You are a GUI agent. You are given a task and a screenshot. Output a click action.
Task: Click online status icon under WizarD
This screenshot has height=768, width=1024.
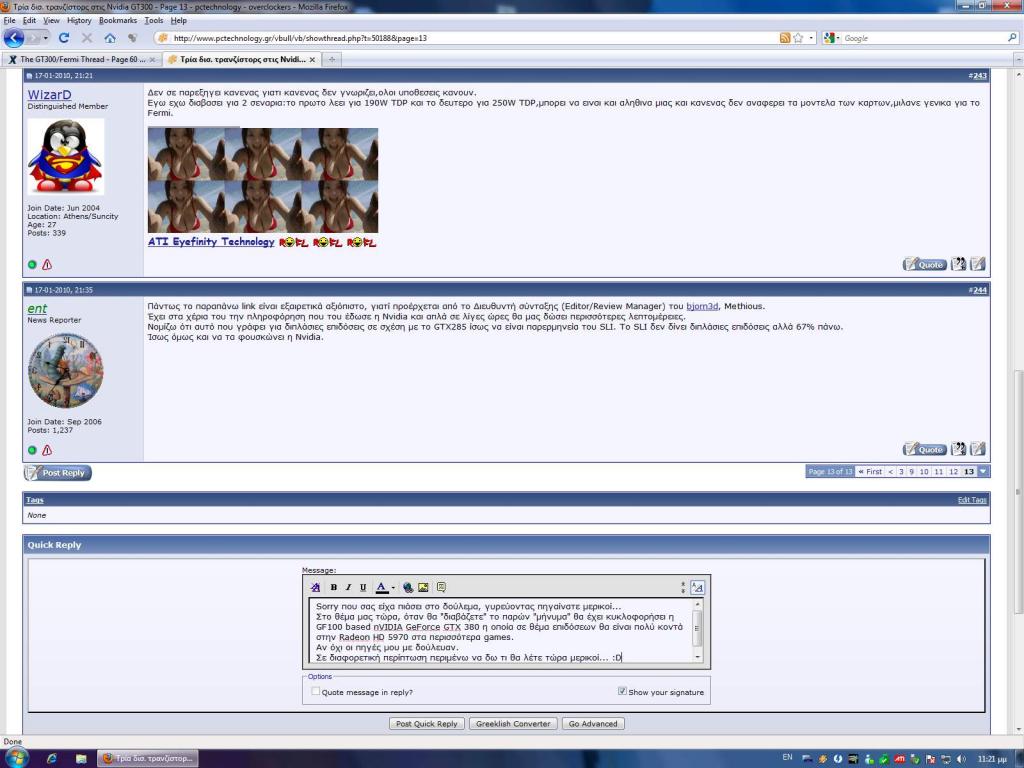pos(32,264)
